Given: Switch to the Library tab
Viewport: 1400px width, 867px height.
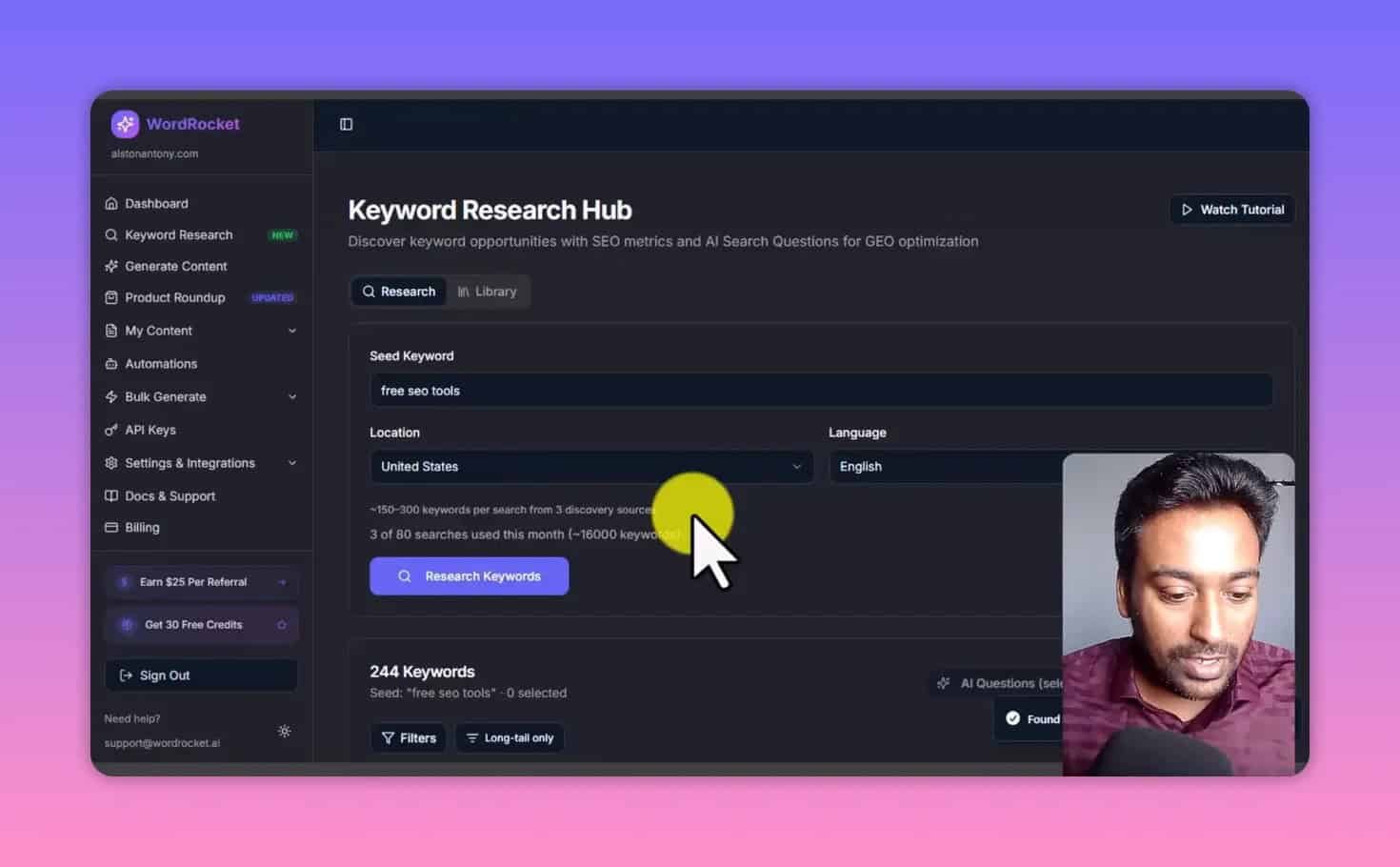Looking at the screenshot, I should (x=488, y=291).
